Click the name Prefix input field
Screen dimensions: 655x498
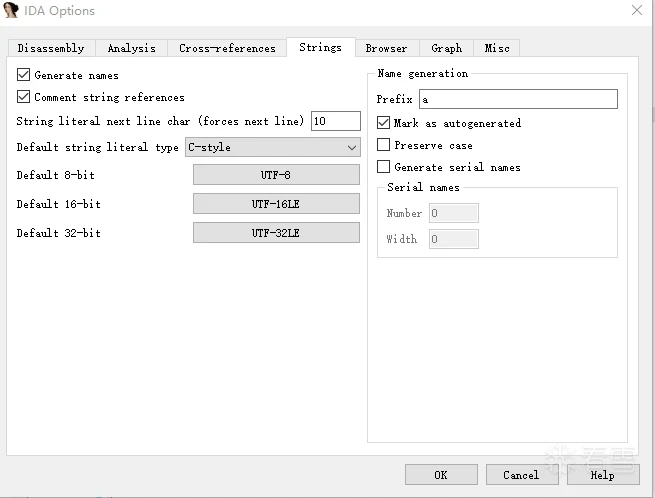518,99
